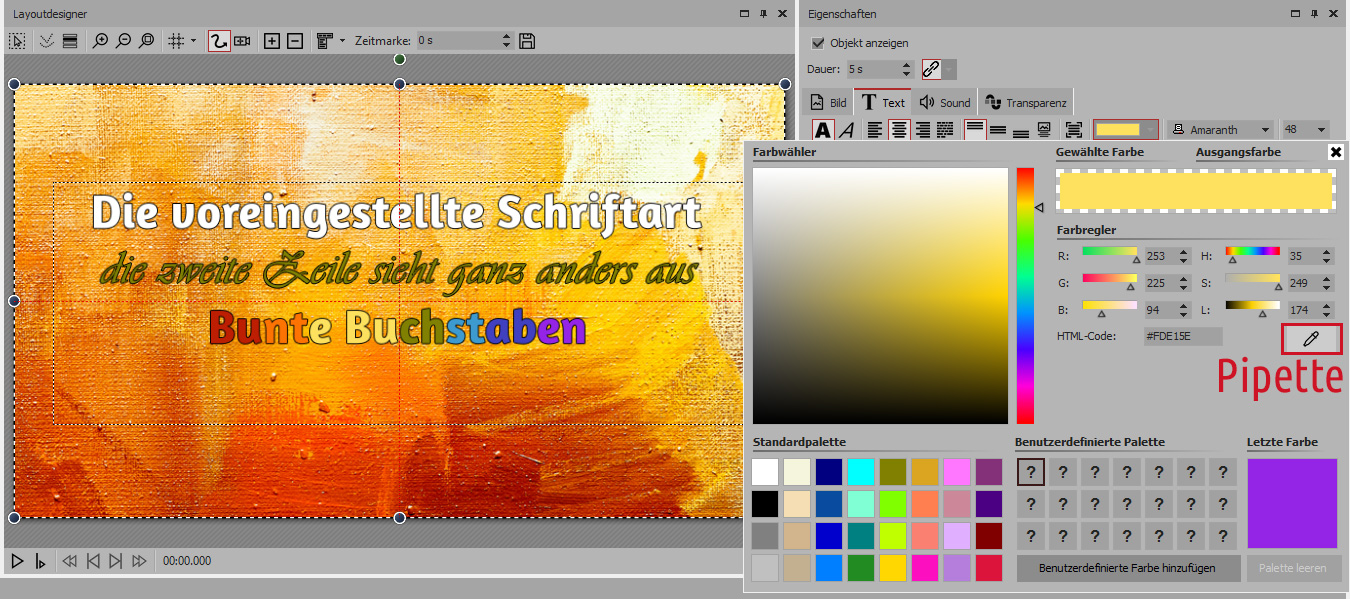The height and width of the screenshot is (599, 1350).
Task: Switch to the Transparenz tab
Action: [x=1026, y=102]
